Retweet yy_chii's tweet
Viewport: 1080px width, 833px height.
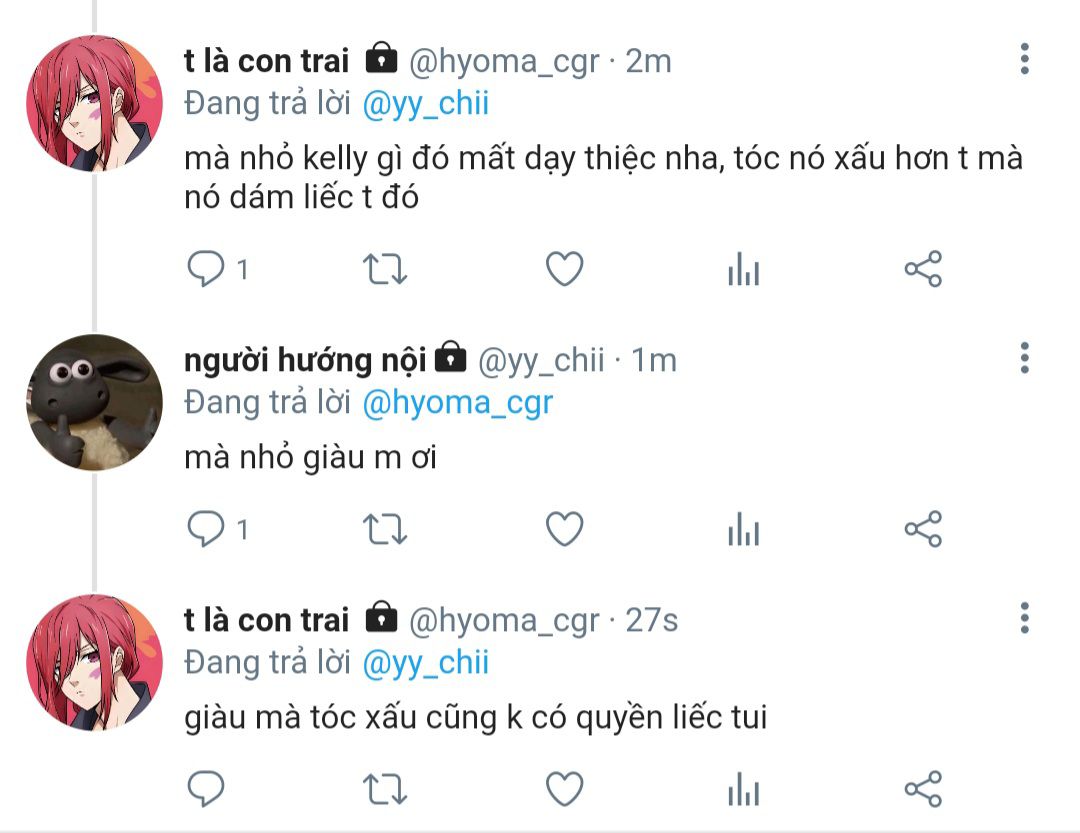(x=385, y=529)
